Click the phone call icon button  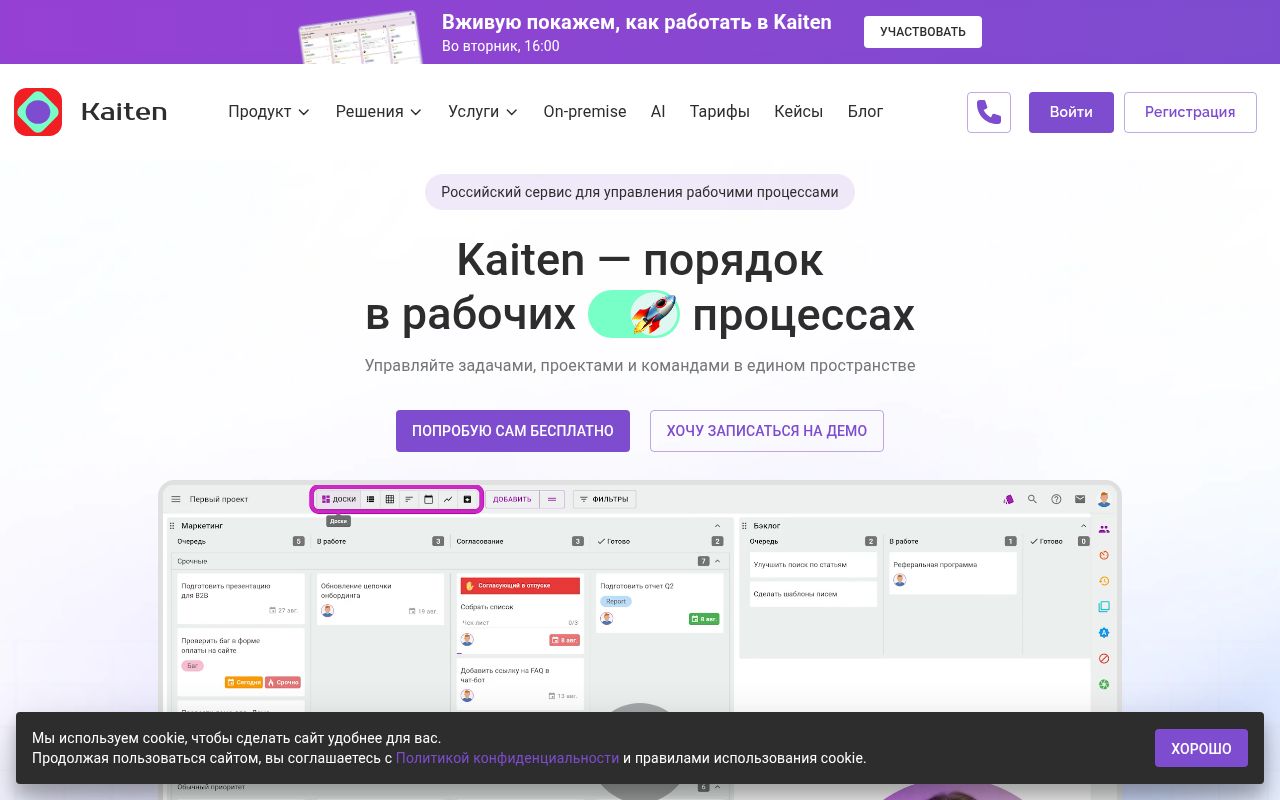(x=988, y=112)
